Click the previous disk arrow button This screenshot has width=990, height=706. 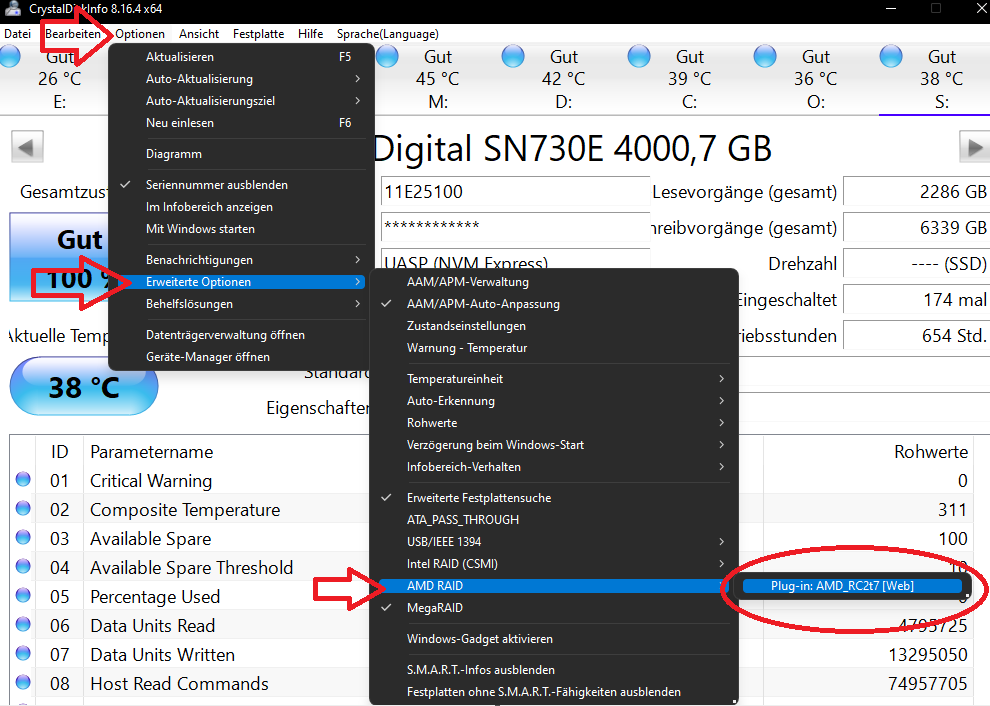pyautogui.click(x=27, y=147)
